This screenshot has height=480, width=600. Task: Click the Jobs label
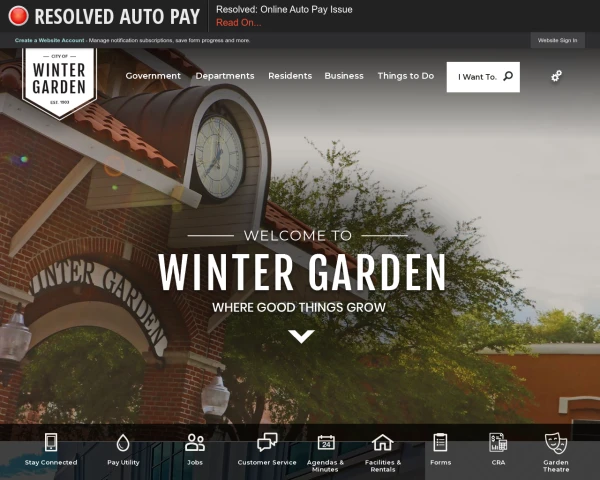(x=195, y=462)
